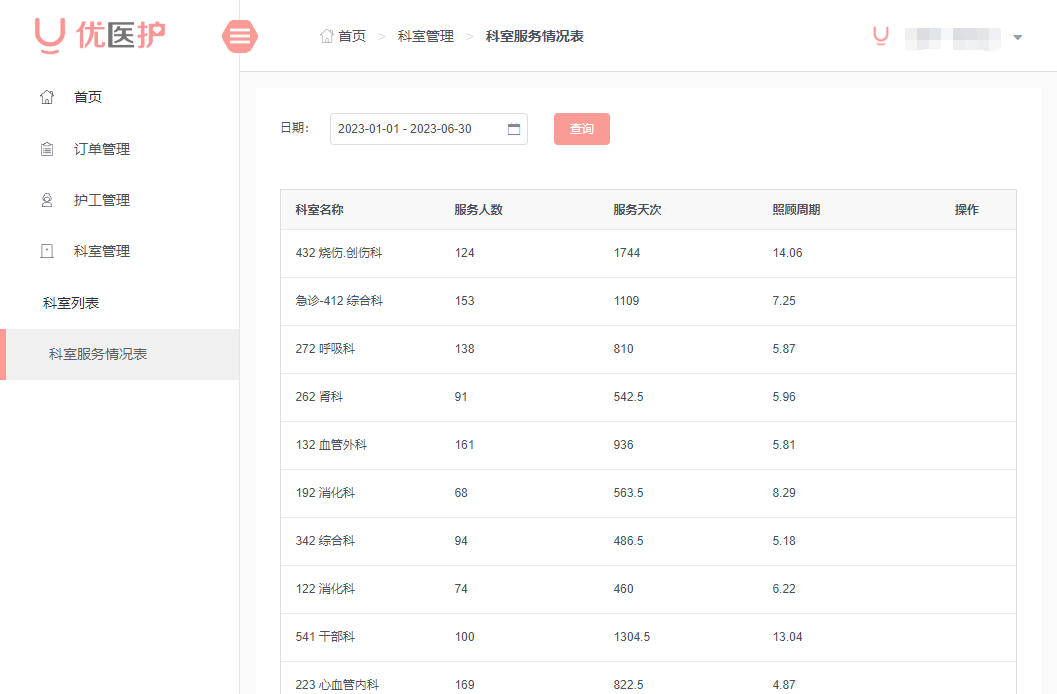Click service days value 542.5
Image resolution: width=1057 pixels, height=694 pixels.
[628, 397]
